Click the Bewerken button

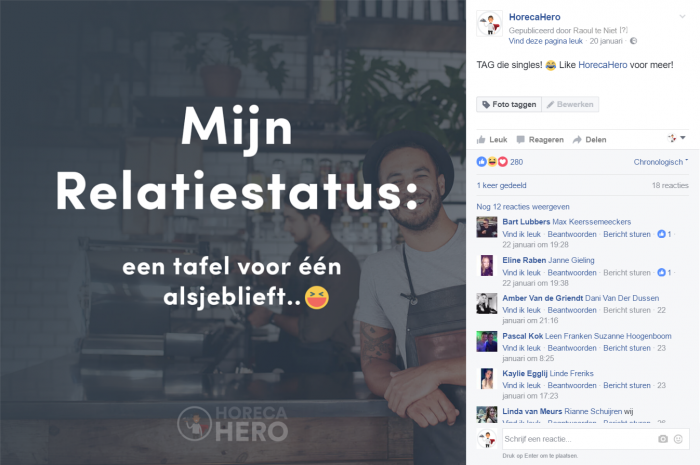point(570,104)
